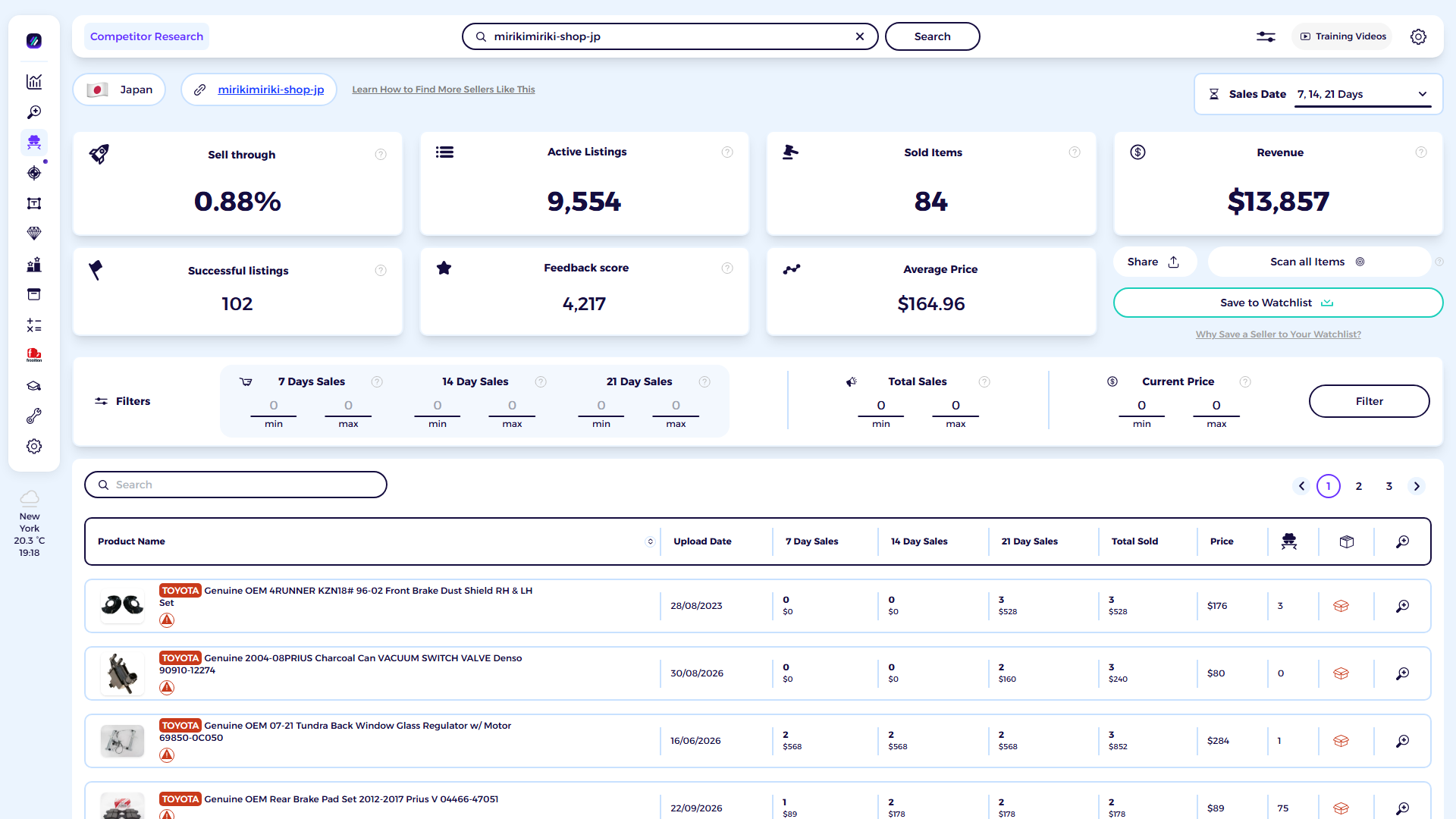This screenshot has height=819, width=1456.
Task: Open Why Save a Seller to Your Watchlist link
Action: [1278, 334]
